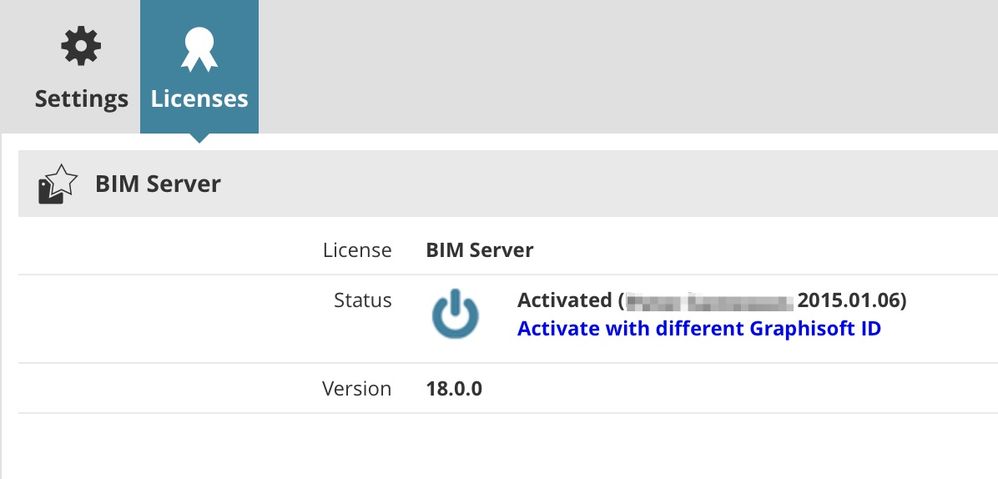
Task: Select the 18.0.0 version number
Action: pyautogui.click(x=454, y=388)
